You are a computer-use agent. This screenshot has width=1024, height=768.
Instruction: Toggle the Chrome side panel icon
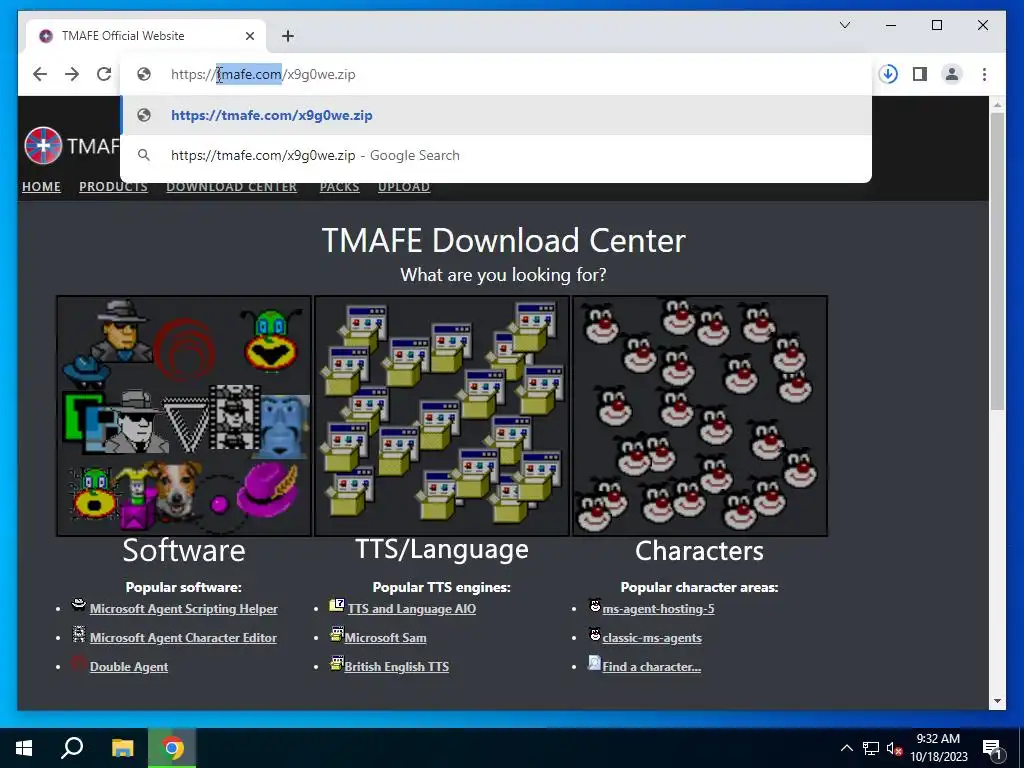(920, 74)
